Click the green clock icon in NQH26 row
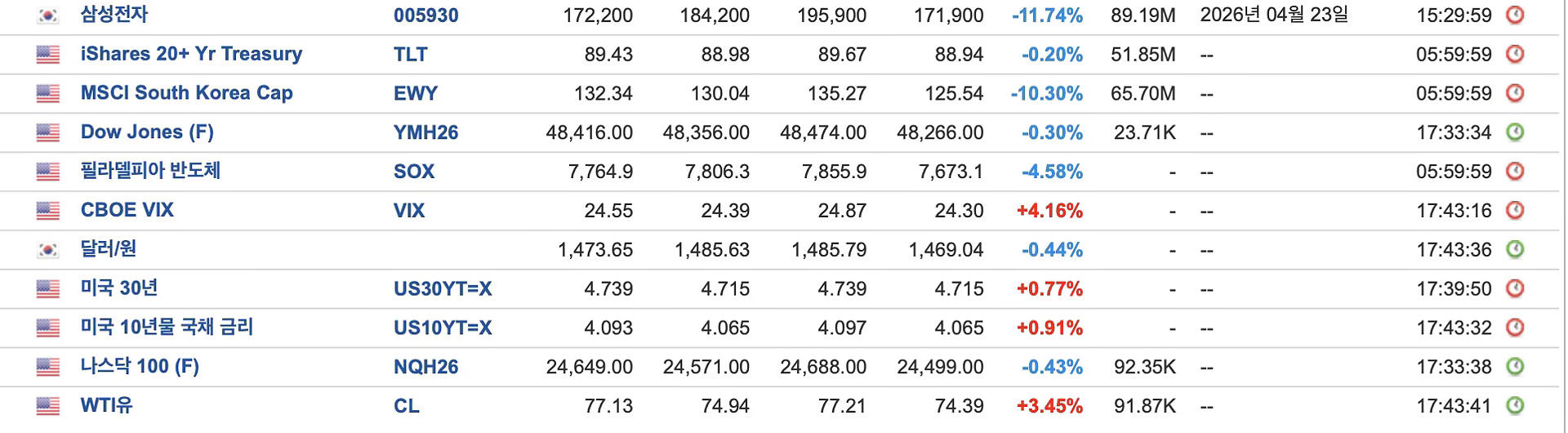This screenshot has width=1568, height=433. pyautogui.click(x=1515, y=367)
